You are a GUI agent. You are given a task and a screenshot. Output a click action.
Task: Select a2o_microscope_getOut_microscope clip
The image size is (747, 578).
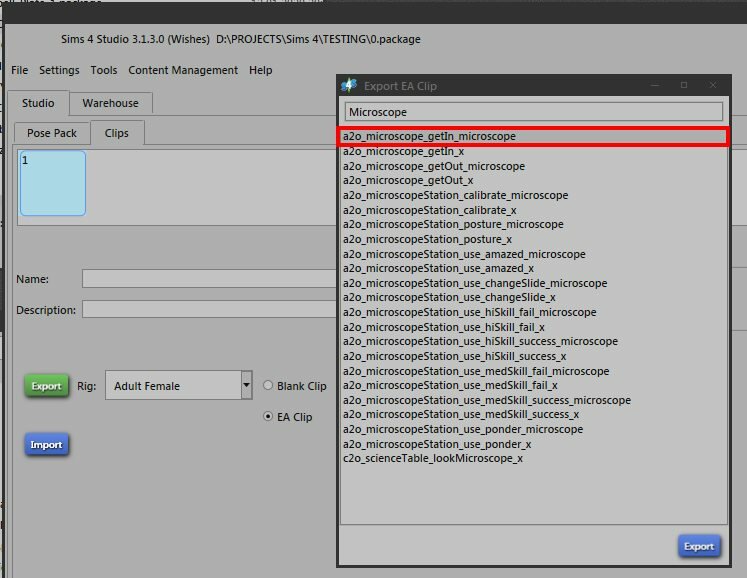pos(534,166)
